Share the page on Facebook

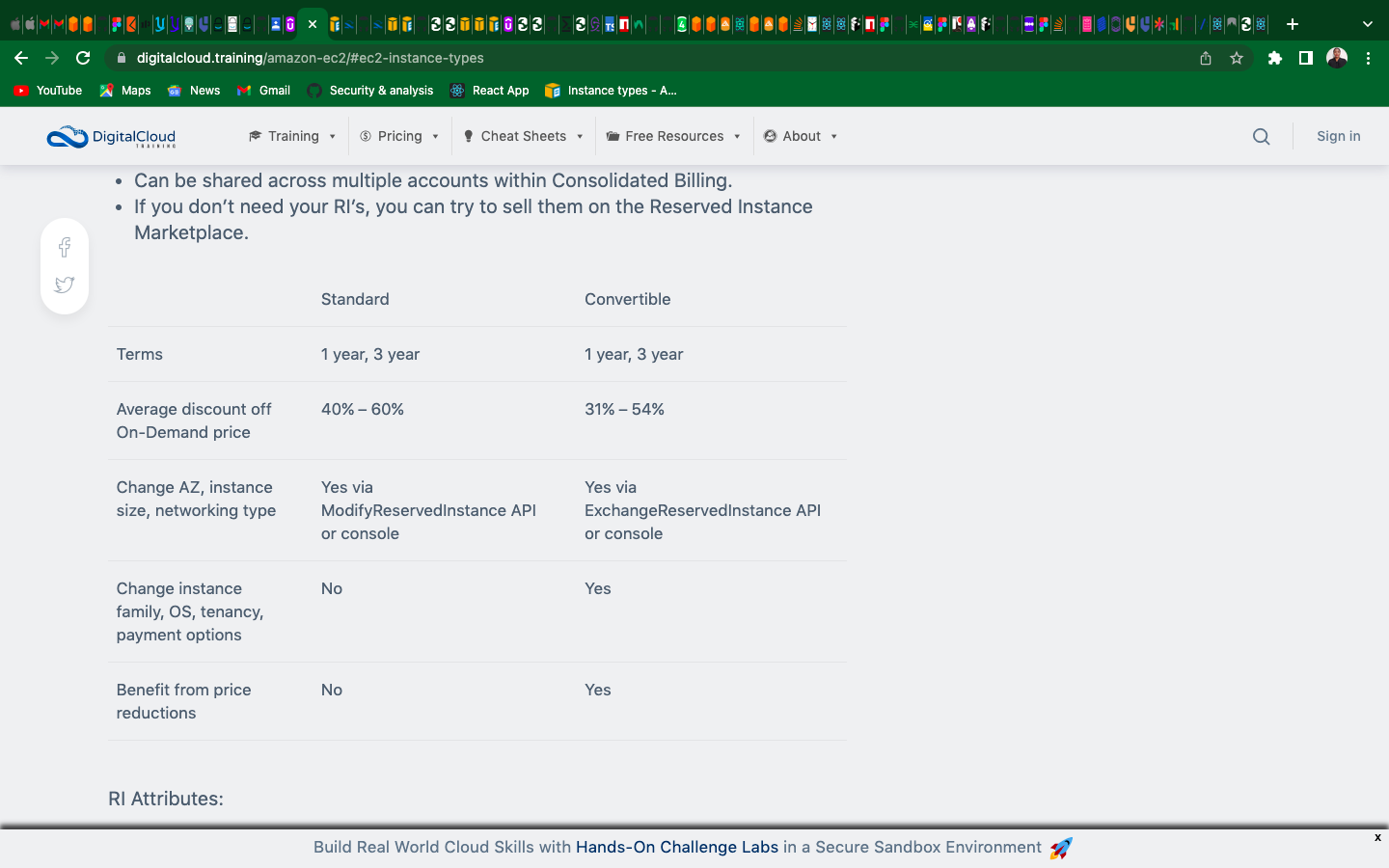[x=65, y=248]
